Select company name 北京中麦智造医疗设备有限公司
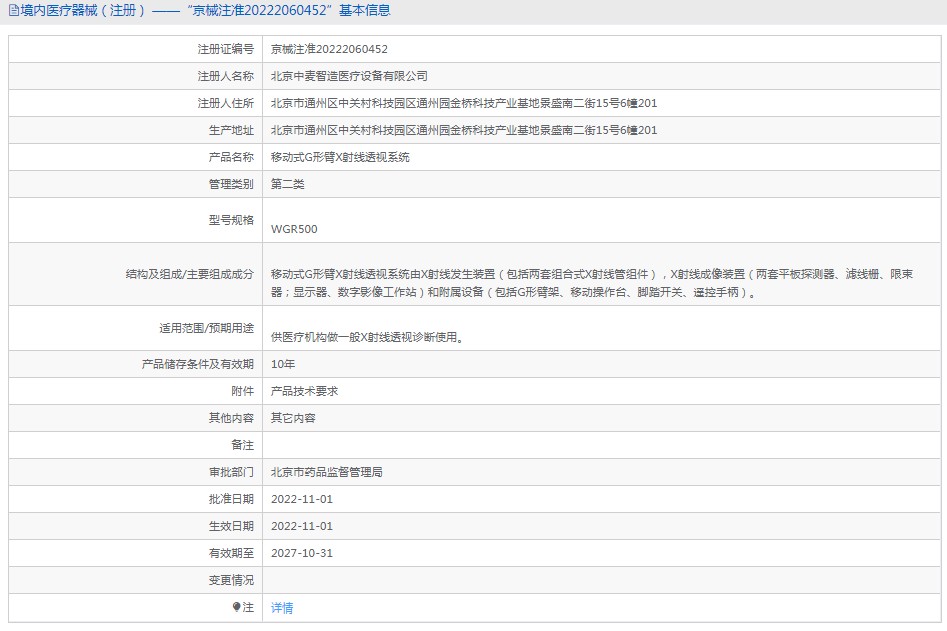The image size is (947, 631). point(349,76)
